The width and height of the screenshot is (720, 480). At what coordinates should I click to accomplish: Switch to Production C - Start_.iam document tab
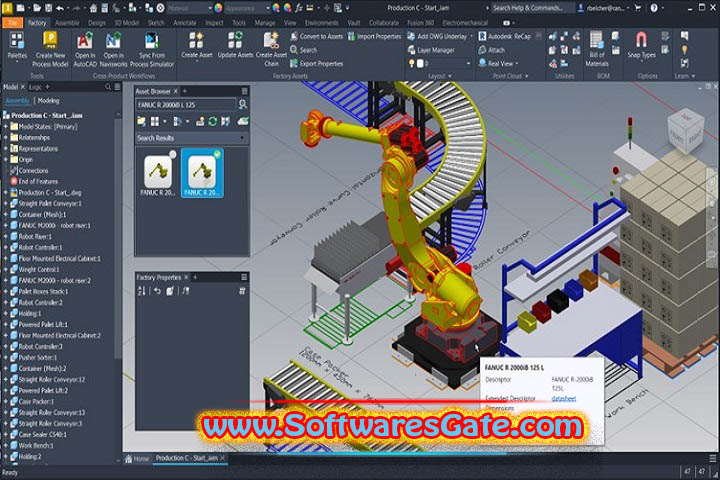[189, 458]
